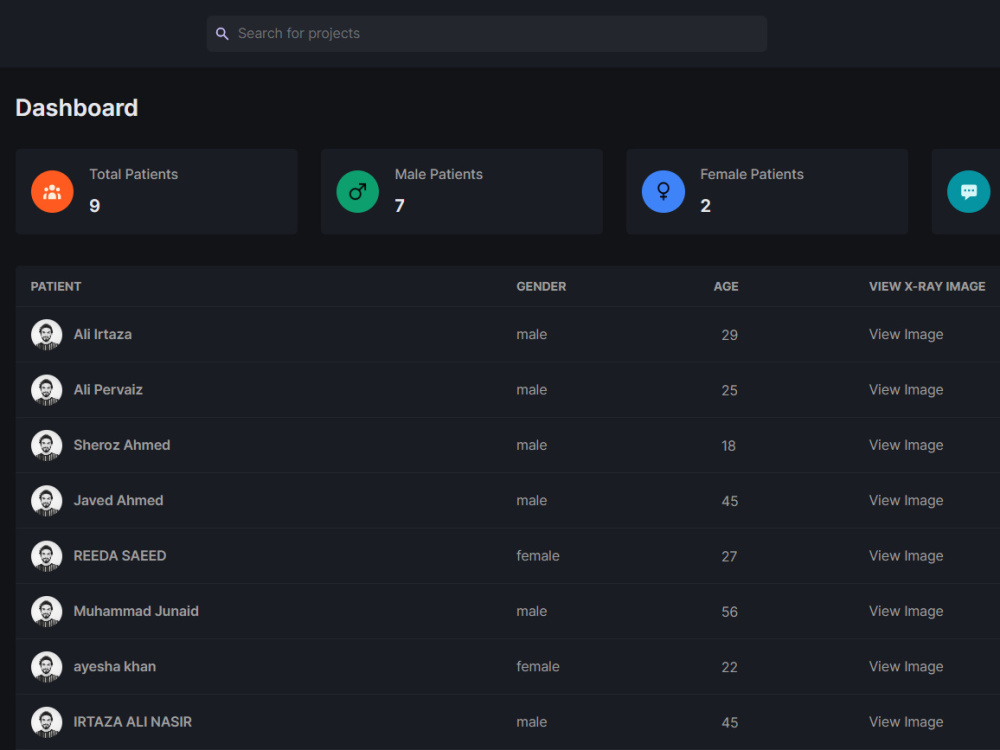Click REEDA SAEED's avatar
Screen dimensions: 1000x750
47,556
